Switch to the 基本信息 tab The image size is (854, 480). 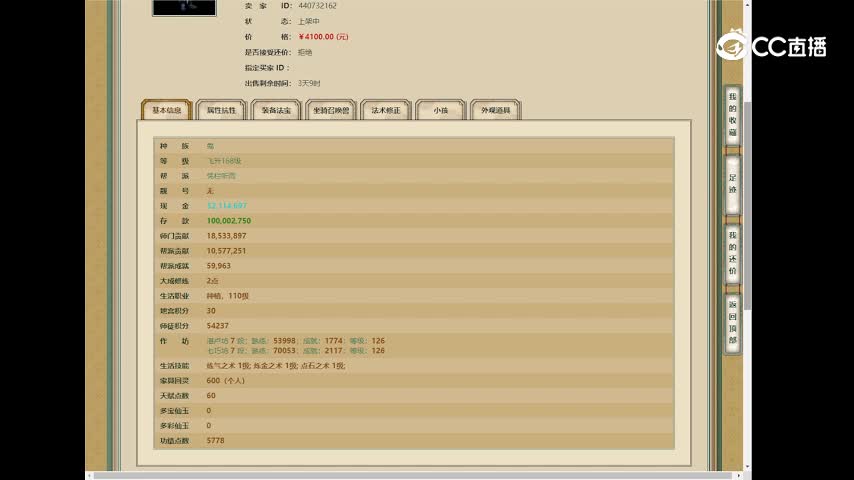pos(166,110)
